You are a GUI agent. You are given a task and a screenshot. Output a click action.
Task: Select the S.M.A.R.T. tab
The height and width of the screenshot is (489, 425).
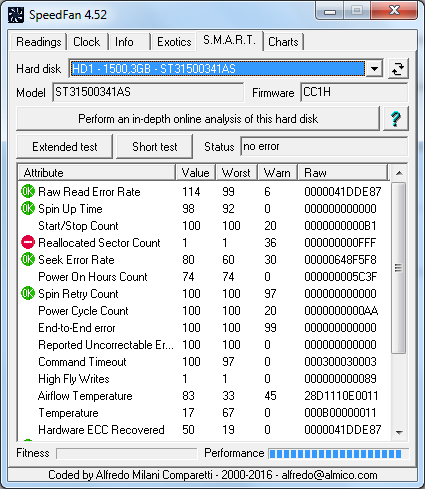coord(229,41)
